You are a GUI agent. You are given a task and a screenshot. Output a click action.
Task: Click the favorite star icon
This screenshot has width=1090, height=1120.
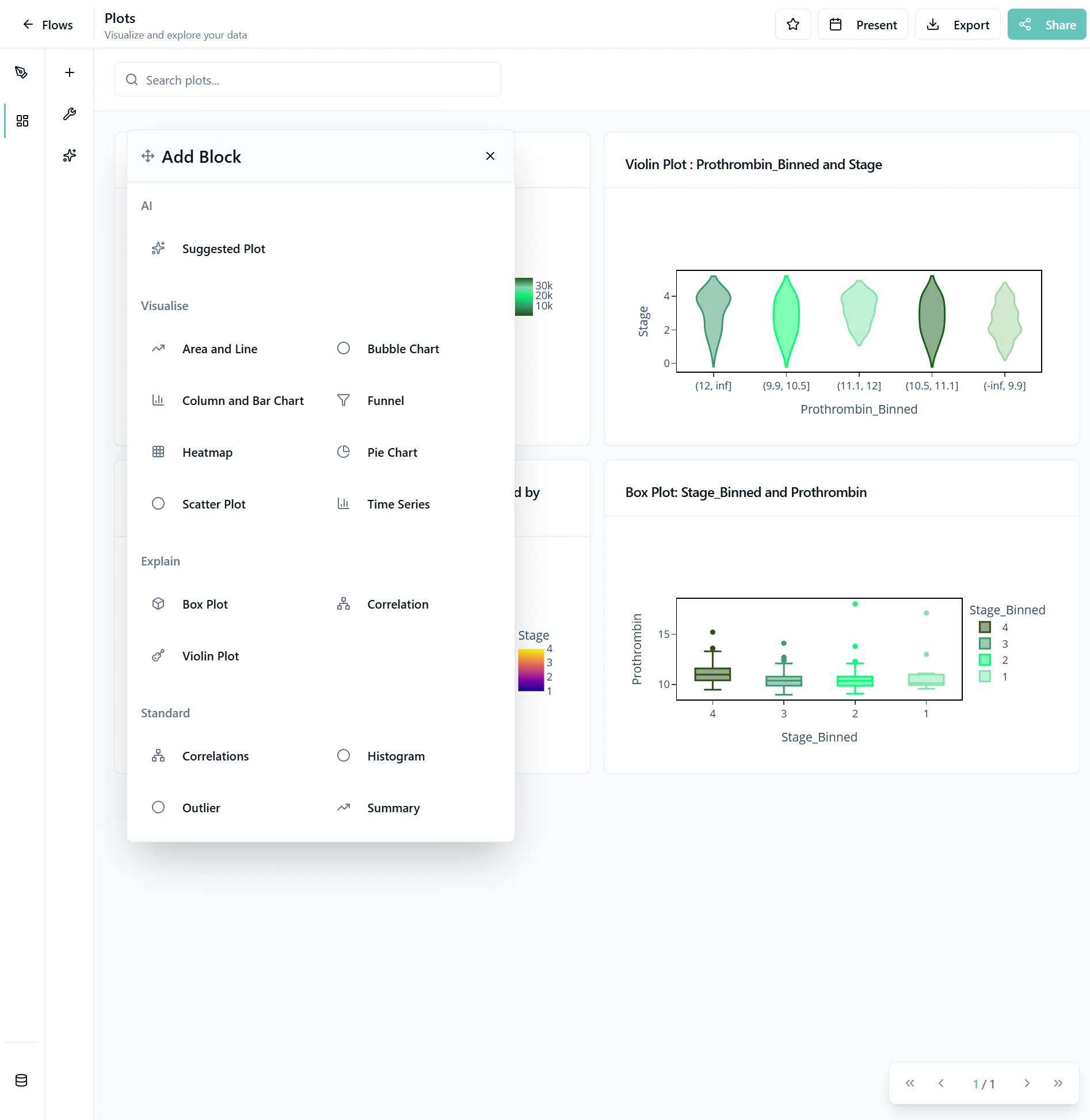[x=792, y=24]
